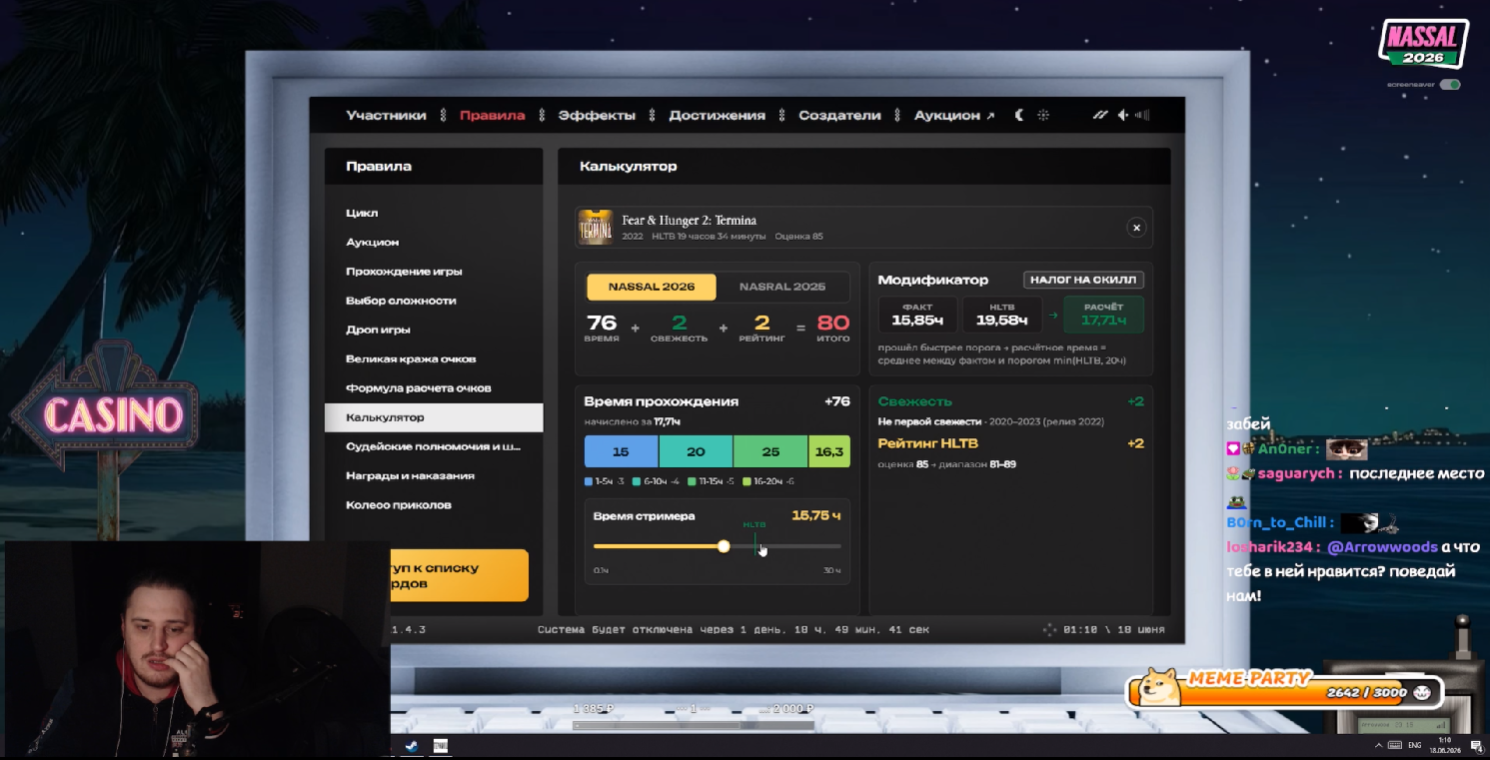Switch to dark mode via the moon icon
Image resolution: width=1490 pixels, height=760 pixels.
coord(1019,115)
